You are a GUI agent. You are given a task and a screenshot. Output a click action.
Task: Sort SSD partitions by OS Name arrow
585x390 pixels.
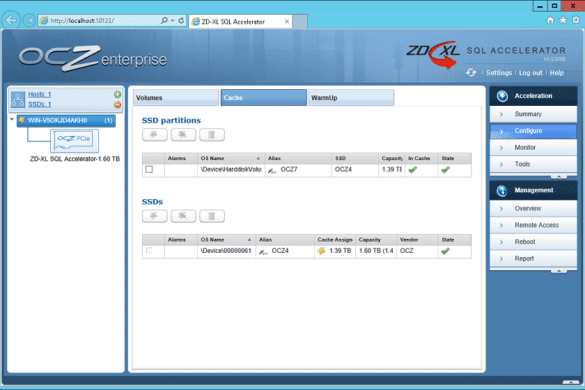258,158
